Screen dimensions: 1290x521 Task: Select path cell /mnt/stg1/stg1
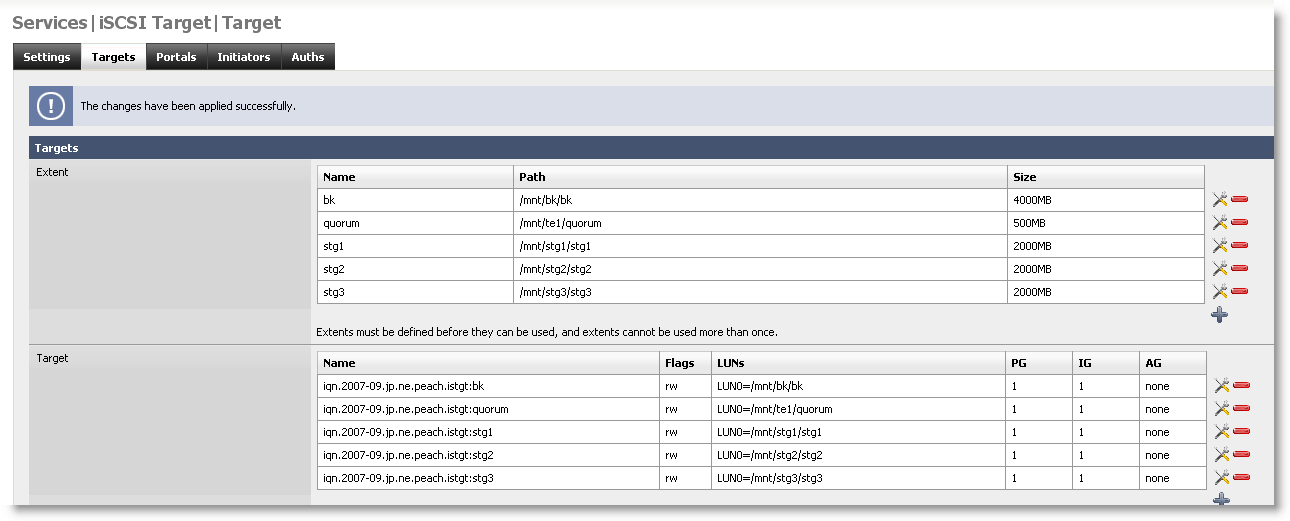click(x=760, y=246)
